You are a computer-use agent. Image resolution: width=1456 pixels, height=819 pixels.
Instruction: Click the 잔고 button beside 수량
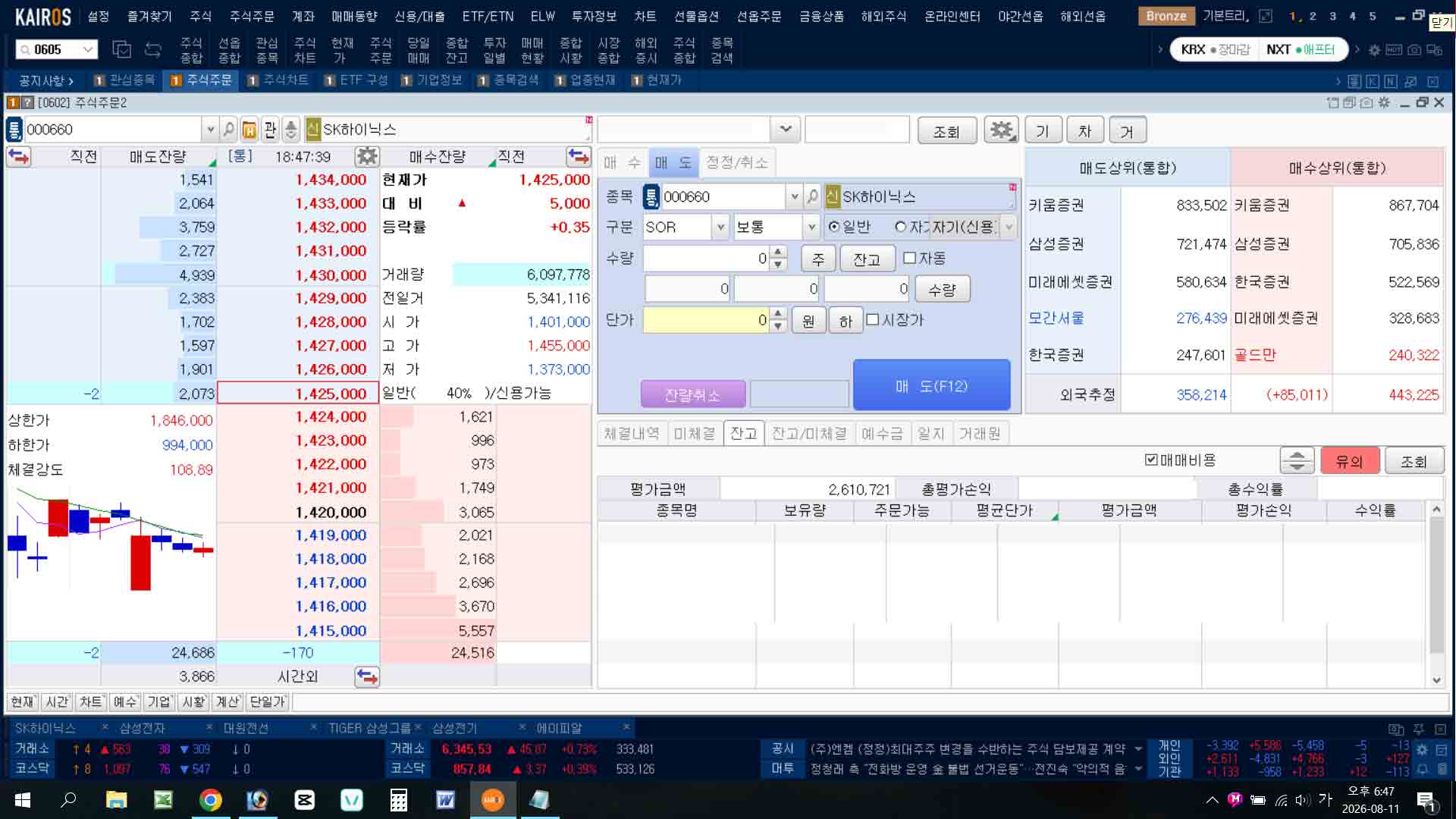(x=867, y=259)
